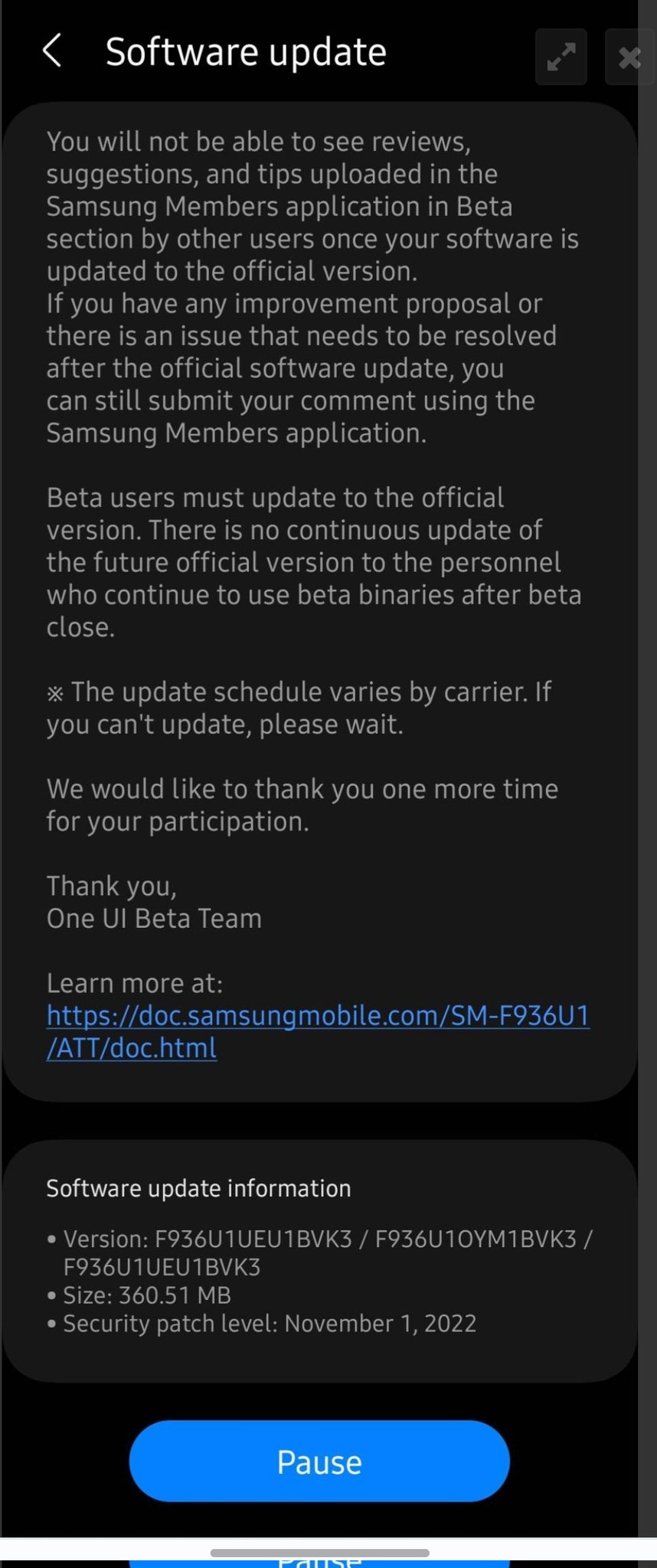The image size is (657, 1568).
Task: Tap the back arrow icon
Action: (52, 51)
